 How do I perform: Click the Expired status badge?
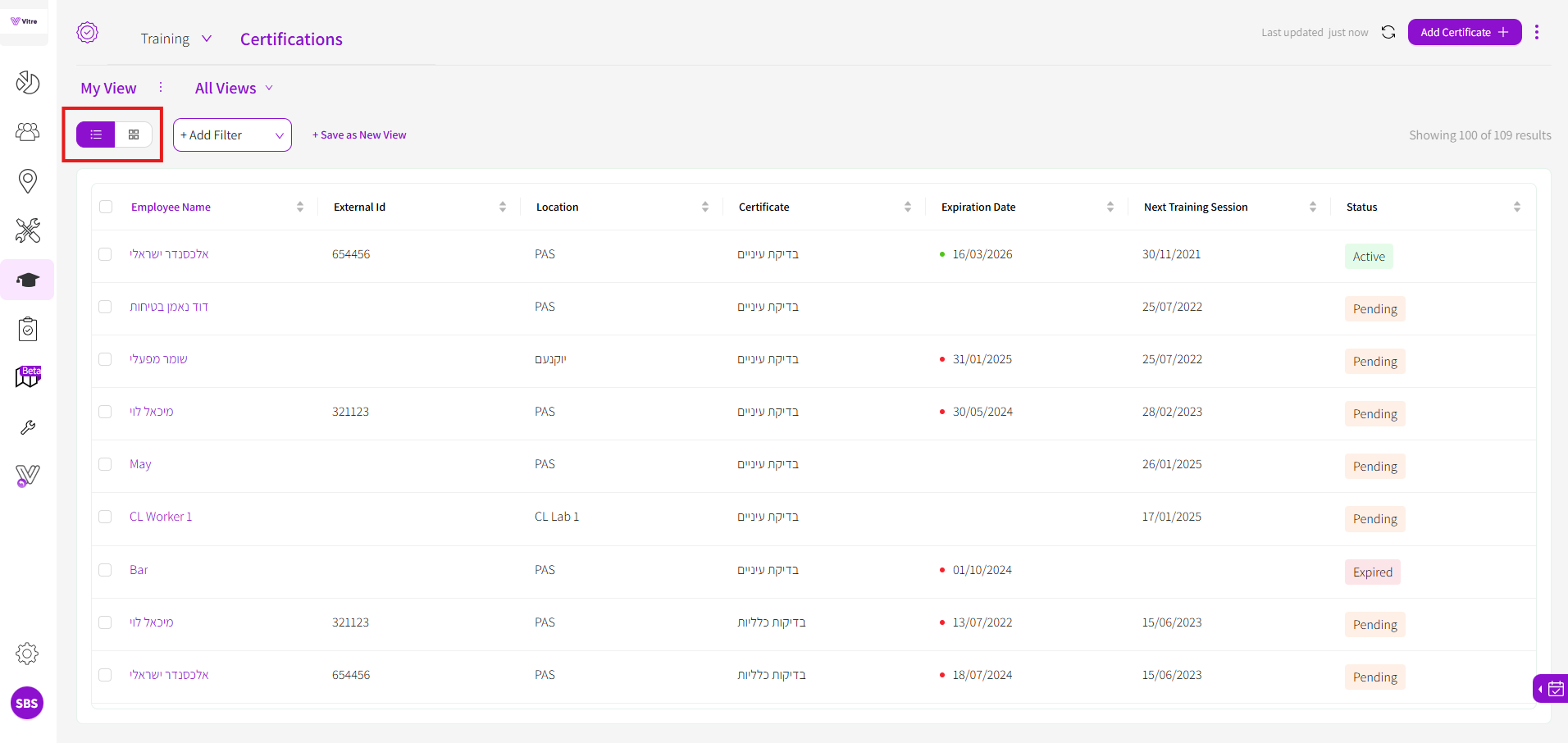1373,572
